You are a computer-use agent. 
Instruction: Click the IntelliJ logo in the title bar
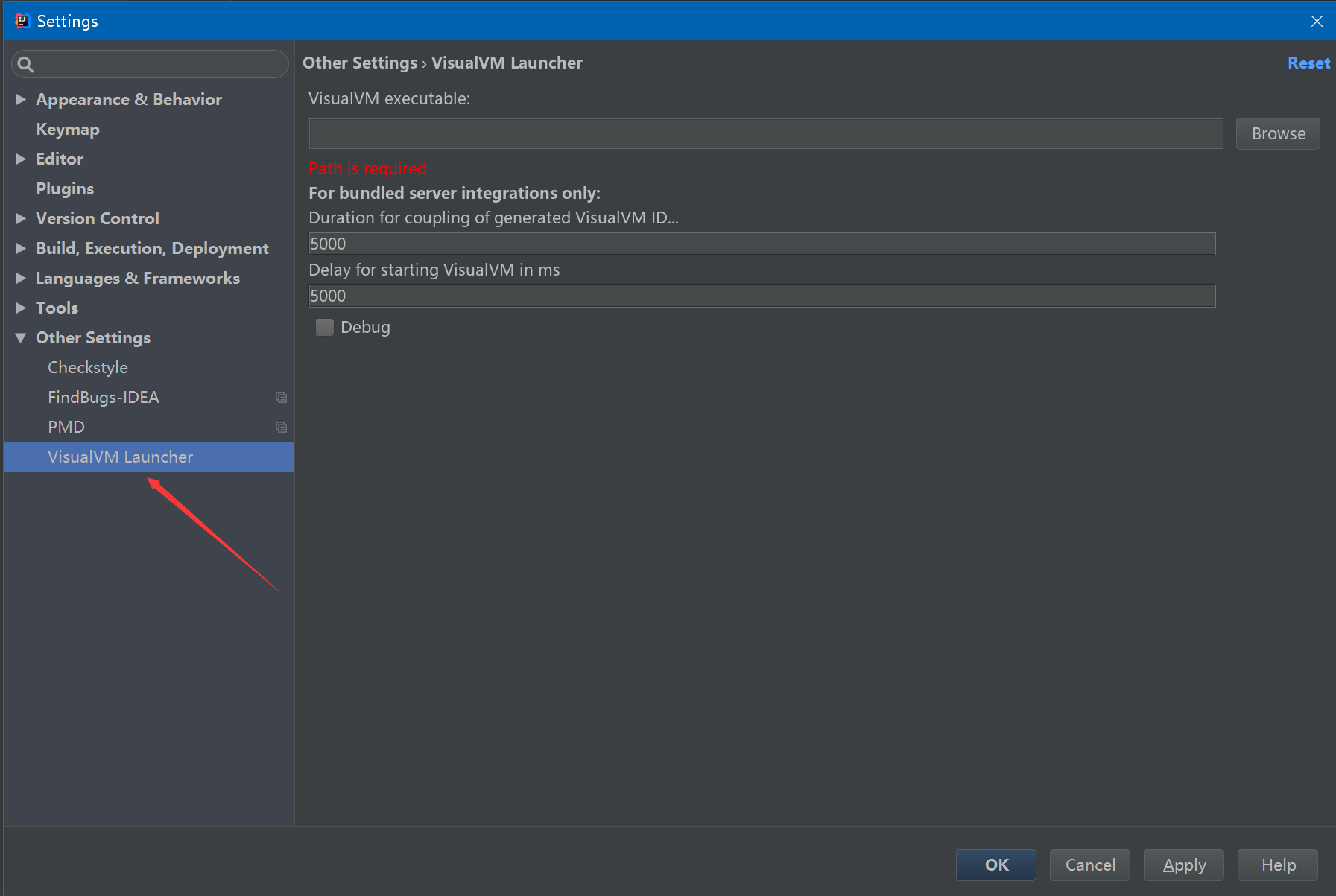click(x=22, y=21)
